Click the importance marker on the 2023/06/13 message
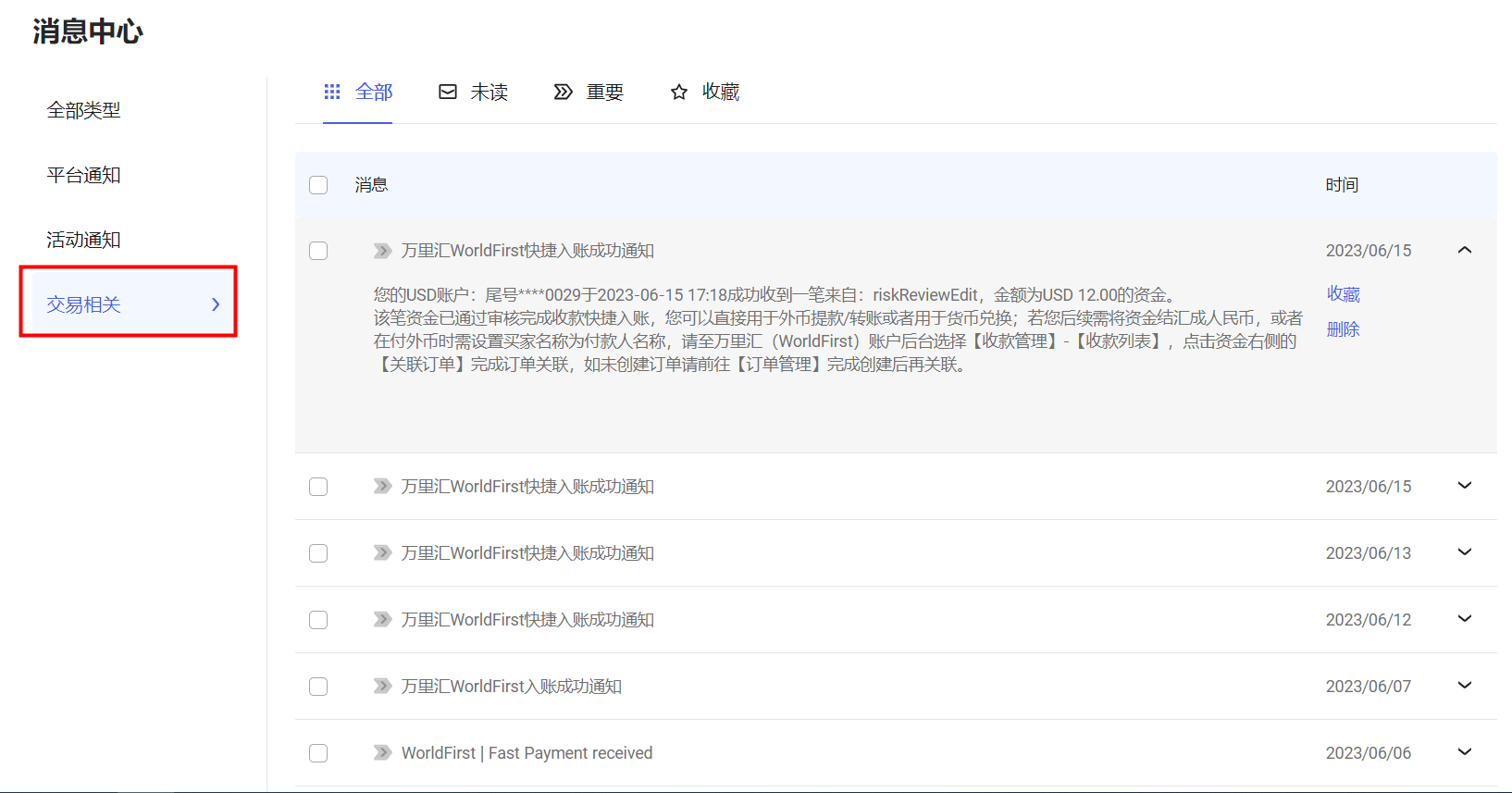1512x793 pixels. point(382,552)
